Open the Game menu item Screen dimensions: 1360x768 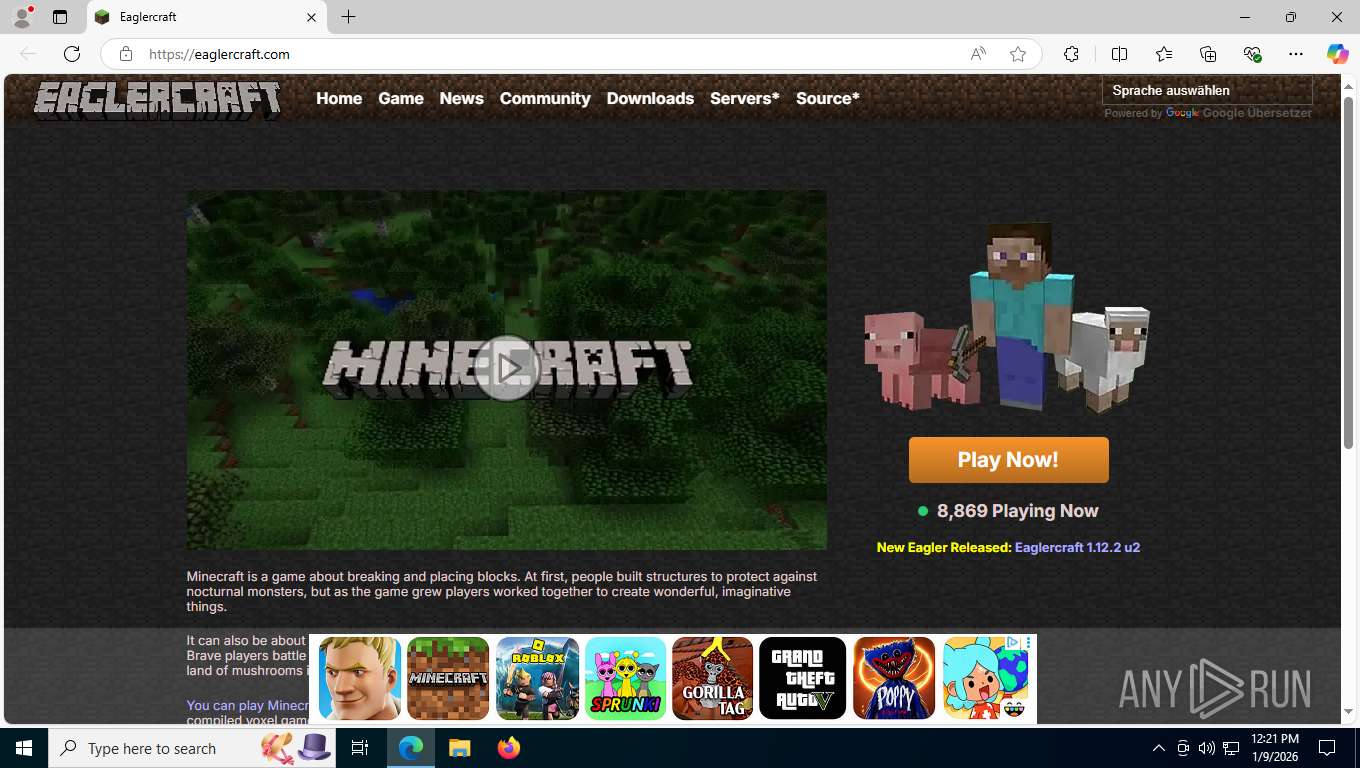coord(401,98)
